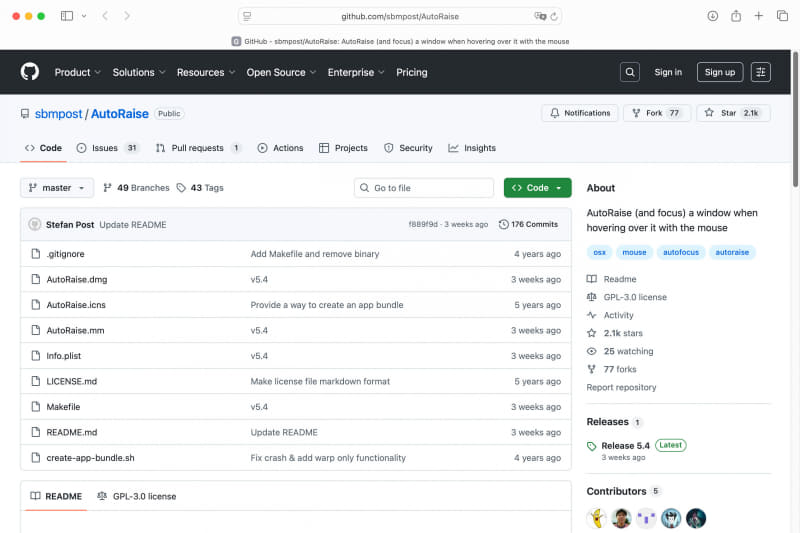Open Safari downloads icon

713,16
